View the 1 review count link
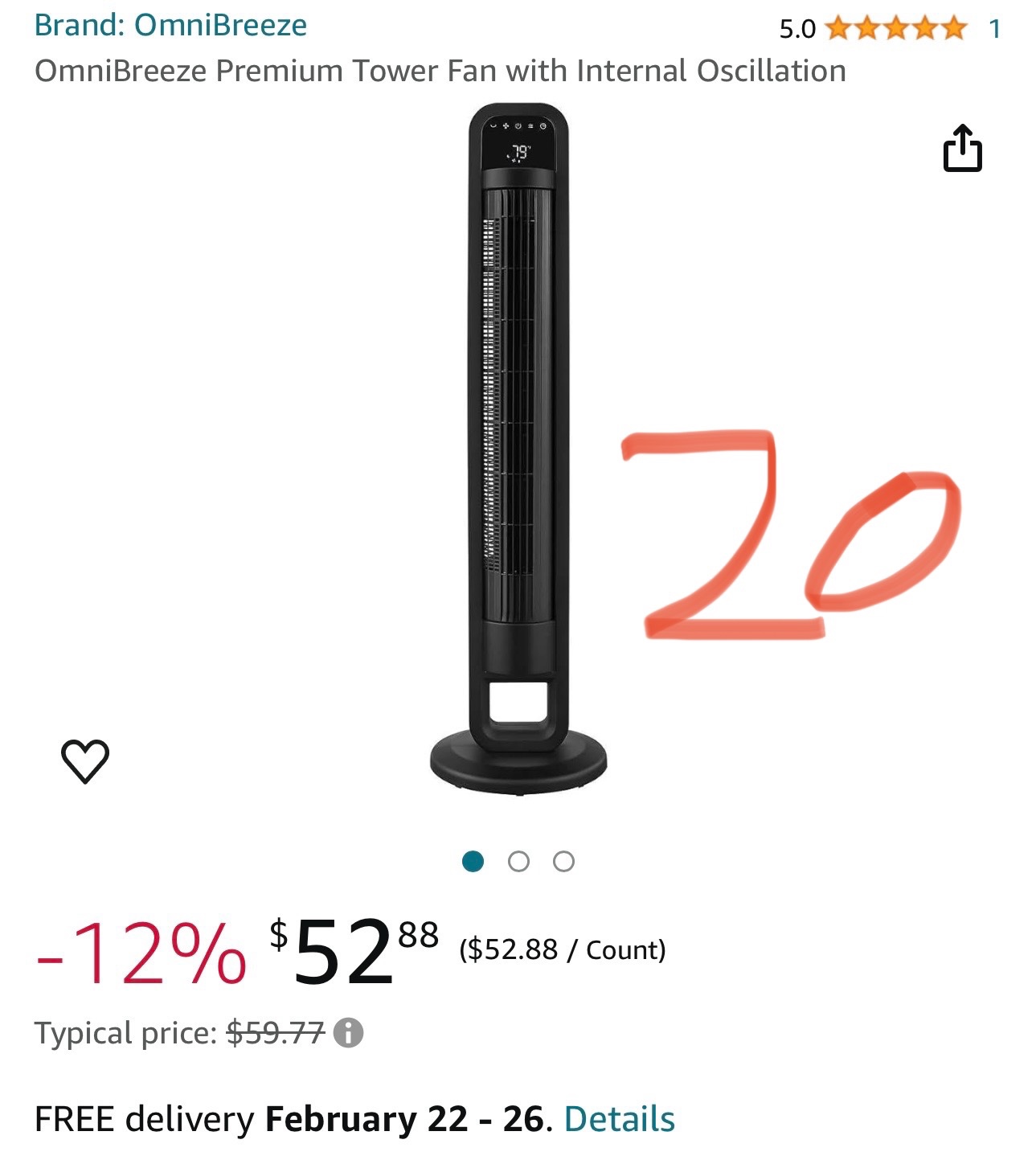The height and width of the screenshot is (1156, 1036). pos(994,29)
